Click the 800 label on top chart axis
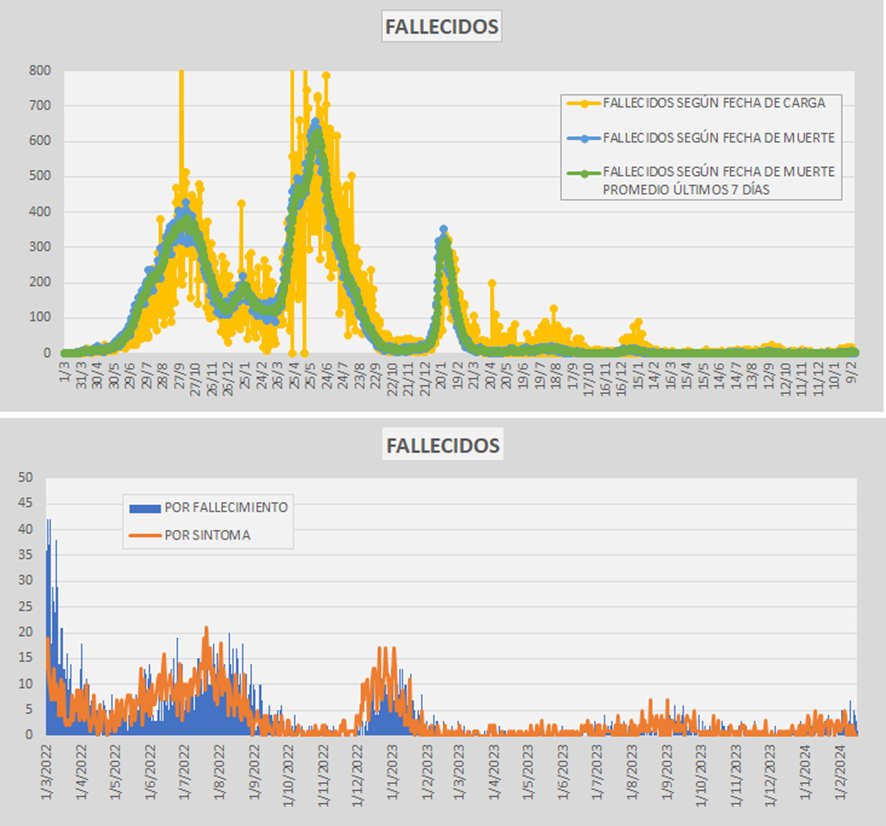Image resolution: width=886 pixels, height=826 pixels. (40, 71)
